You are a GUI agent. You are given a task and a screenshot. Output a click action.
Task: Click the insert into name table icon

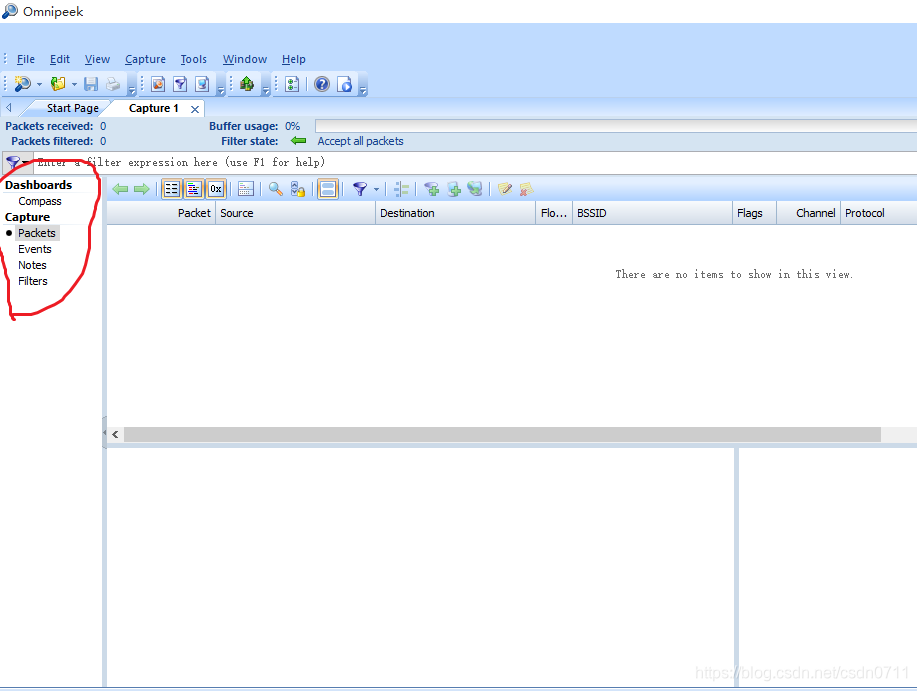454,189
